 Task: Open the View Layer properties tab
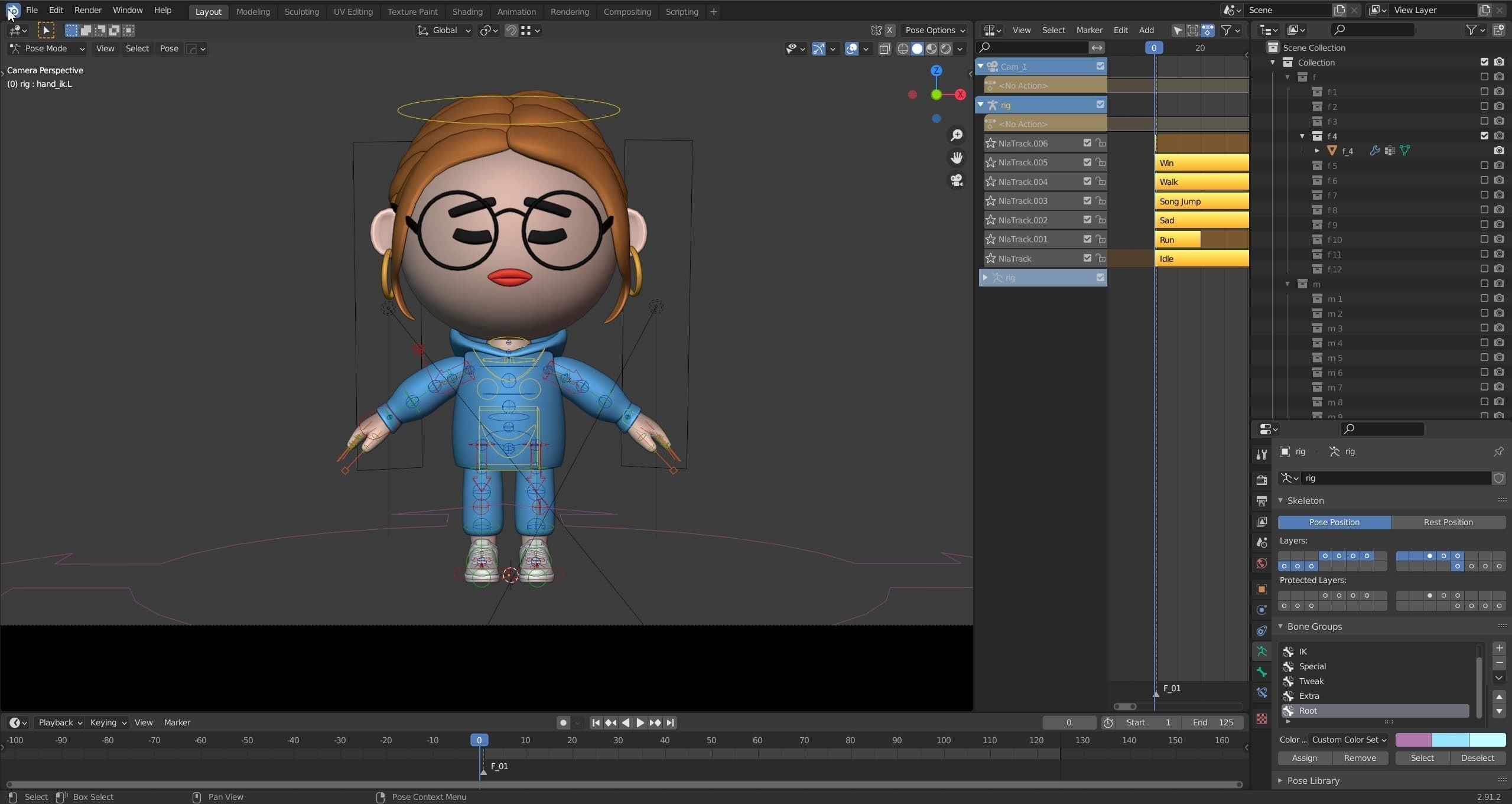(x=1261, y=522)
